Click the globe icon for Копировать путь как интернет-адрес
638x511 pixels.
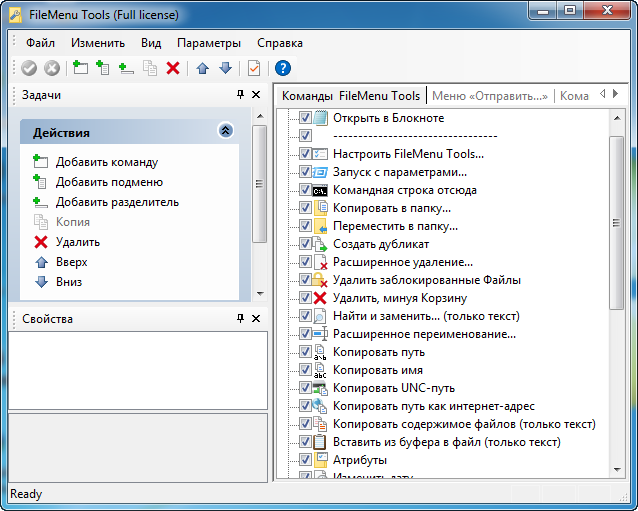[x=320, y=406]
